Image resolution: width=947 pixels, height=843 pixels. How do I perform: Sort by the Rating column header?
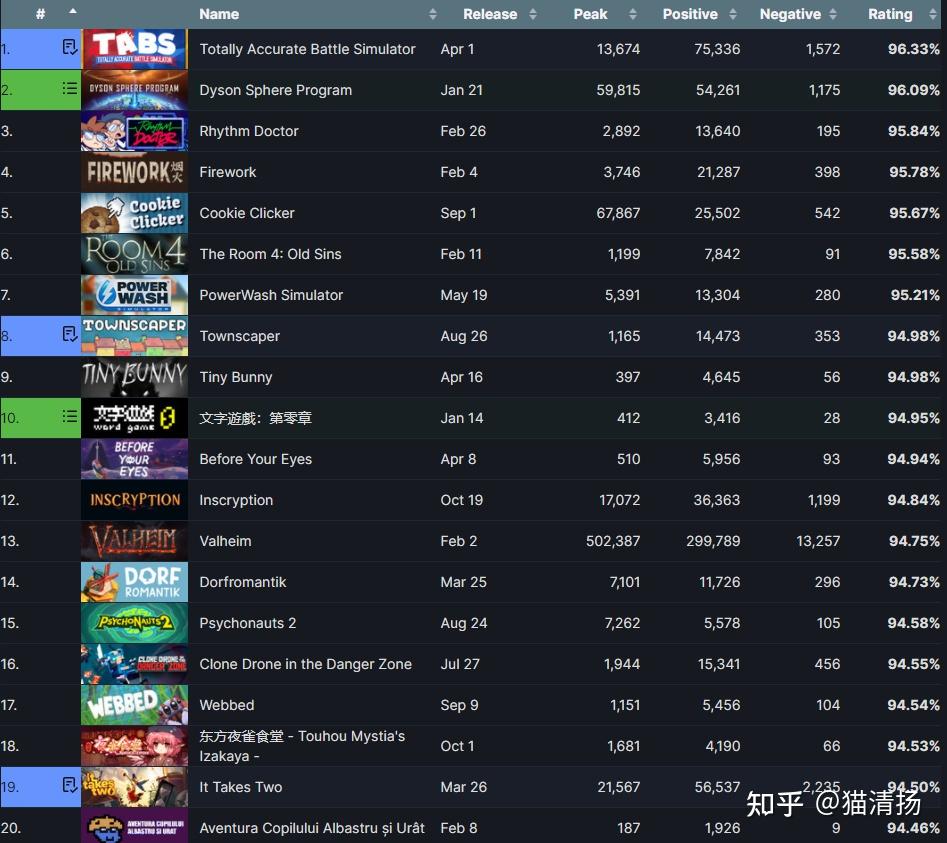click(890, 14)
